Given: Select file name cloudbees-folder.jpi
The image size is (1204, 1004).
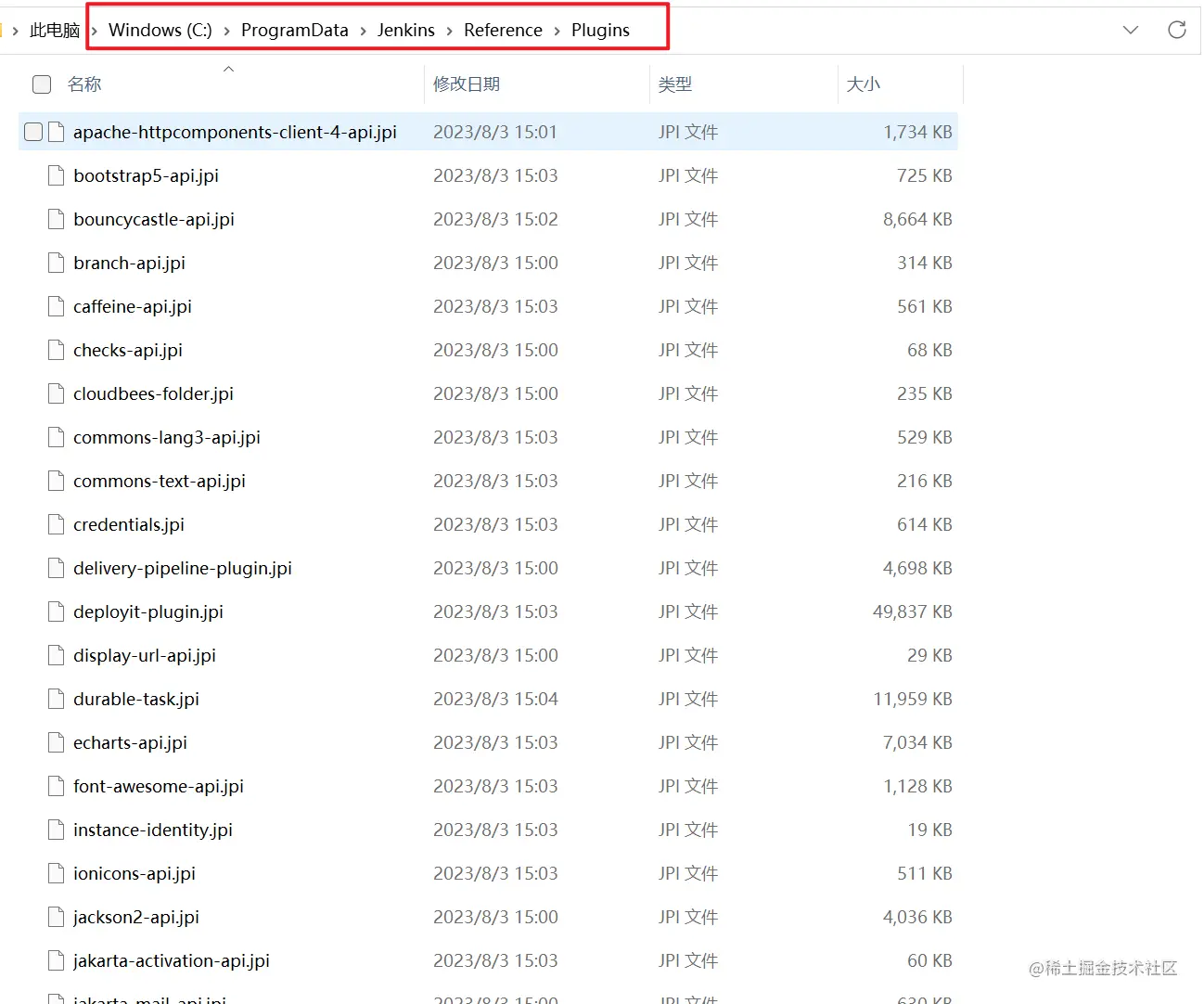Looking at the screenshot, I should [154, 393].
